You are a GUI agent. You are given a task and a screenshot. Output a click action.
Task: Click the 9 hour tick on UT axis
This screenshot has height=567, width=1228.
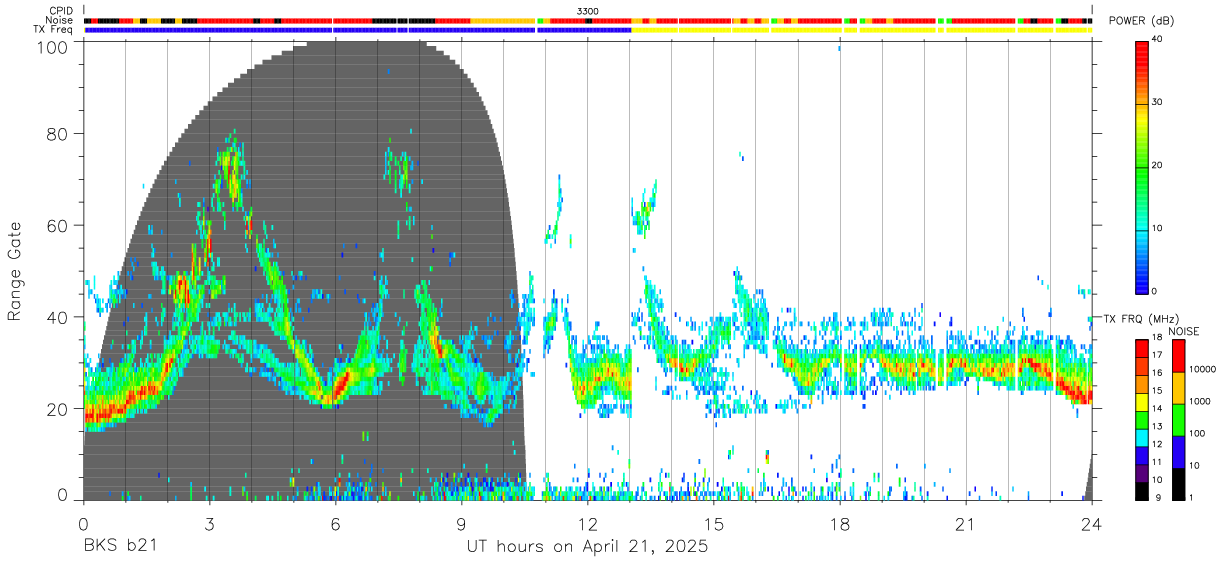(461, 523)
